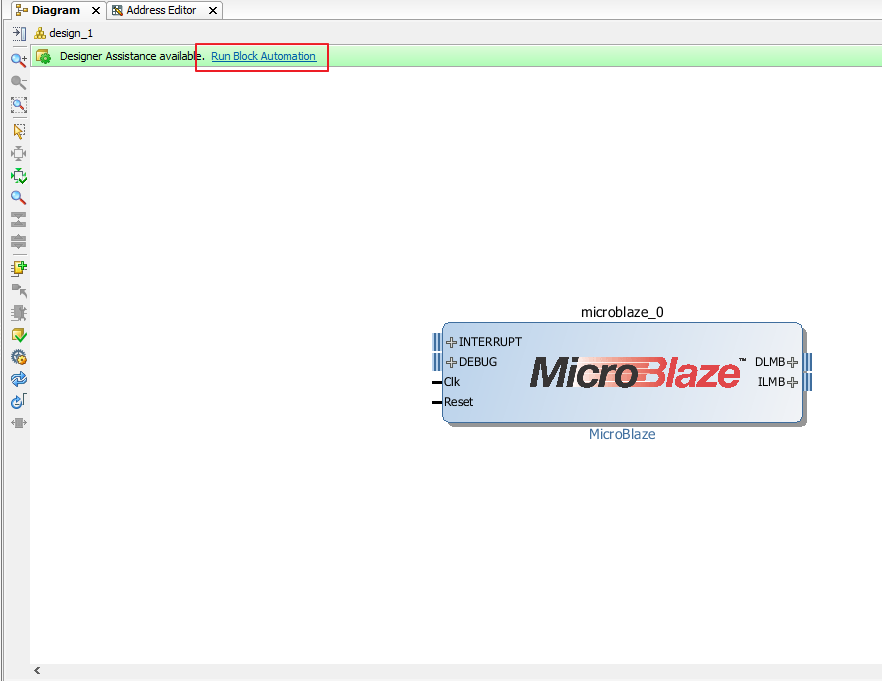Click the grayed Fit Selection icon

coord(19,154)
